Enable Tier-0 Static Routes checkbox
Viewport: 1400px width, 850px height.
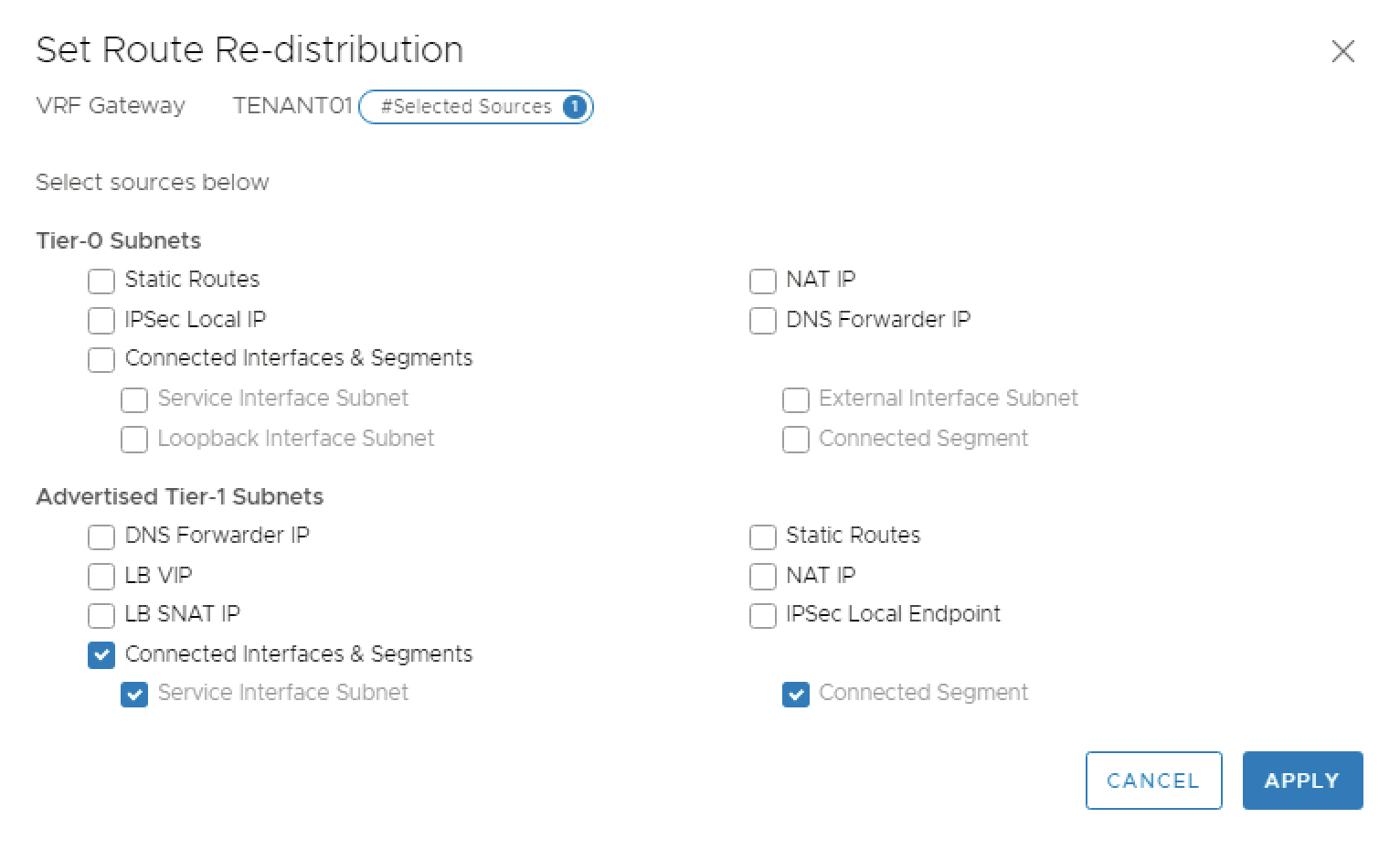pos(101,281)
